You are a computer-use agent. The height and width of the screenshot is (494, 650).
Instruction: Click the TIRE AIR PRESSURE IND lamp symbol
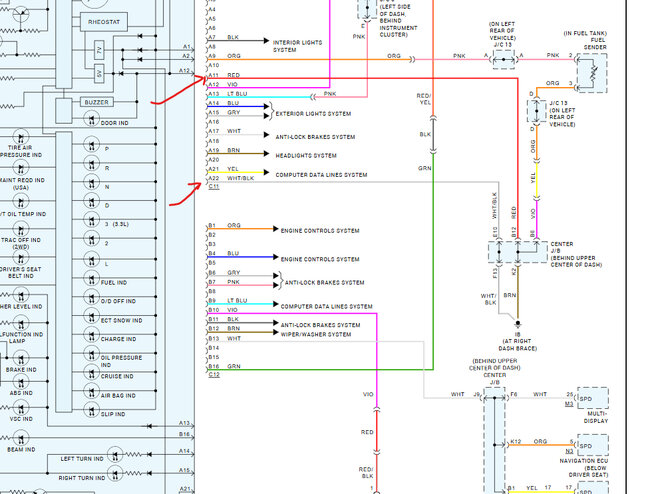(x=21, y=136)
